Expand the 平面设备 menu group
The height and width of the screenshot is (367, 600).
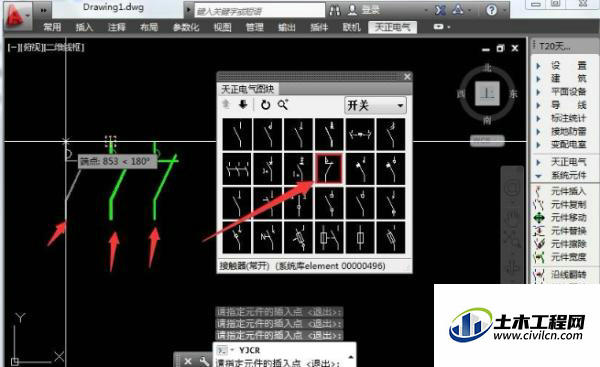point(539,92)
